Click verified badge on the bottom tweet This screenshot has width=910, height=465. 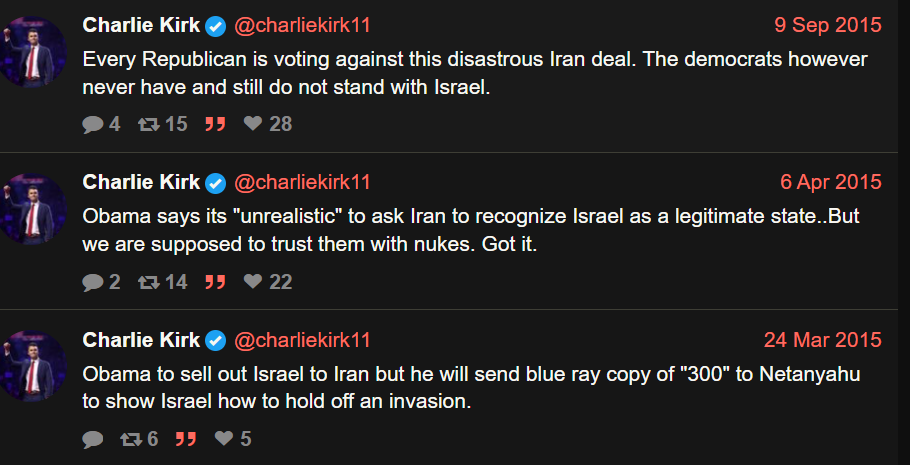[216, 341]
